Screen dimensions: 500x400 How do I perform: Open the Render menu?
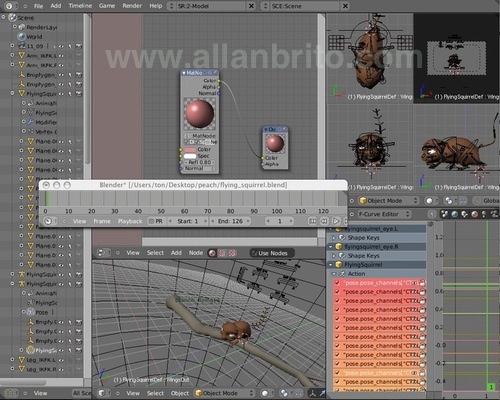click(x=132, y=6)
